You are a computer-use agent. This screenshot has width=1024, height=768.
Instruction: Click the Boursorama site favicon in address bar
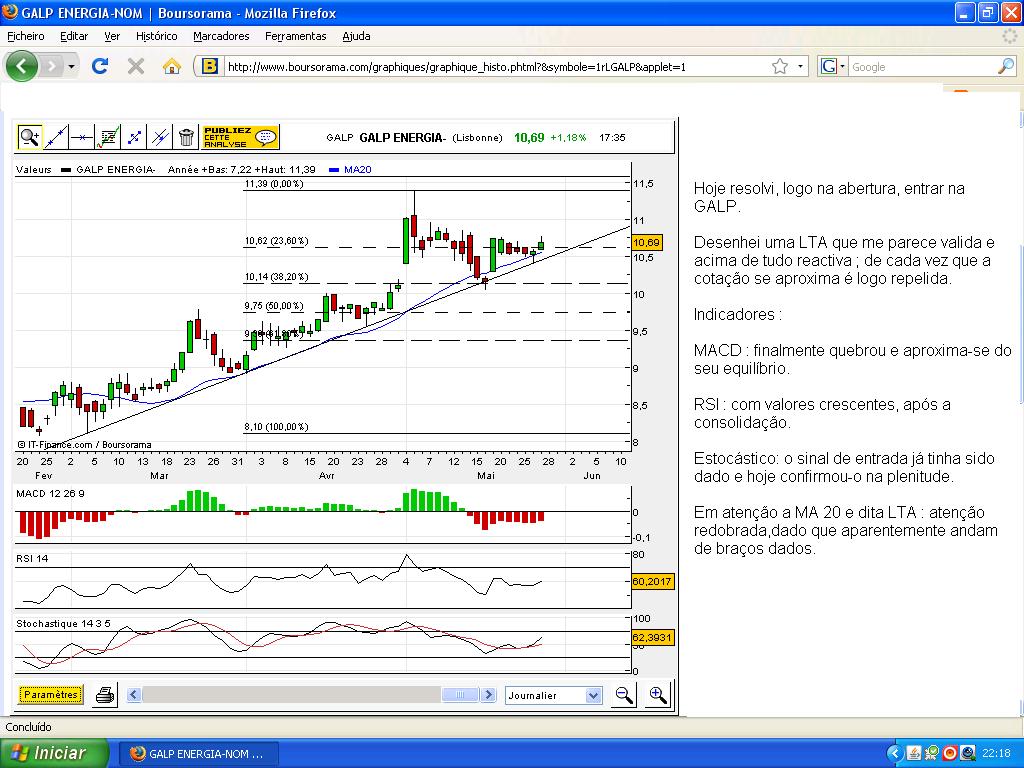click(210, 66)
